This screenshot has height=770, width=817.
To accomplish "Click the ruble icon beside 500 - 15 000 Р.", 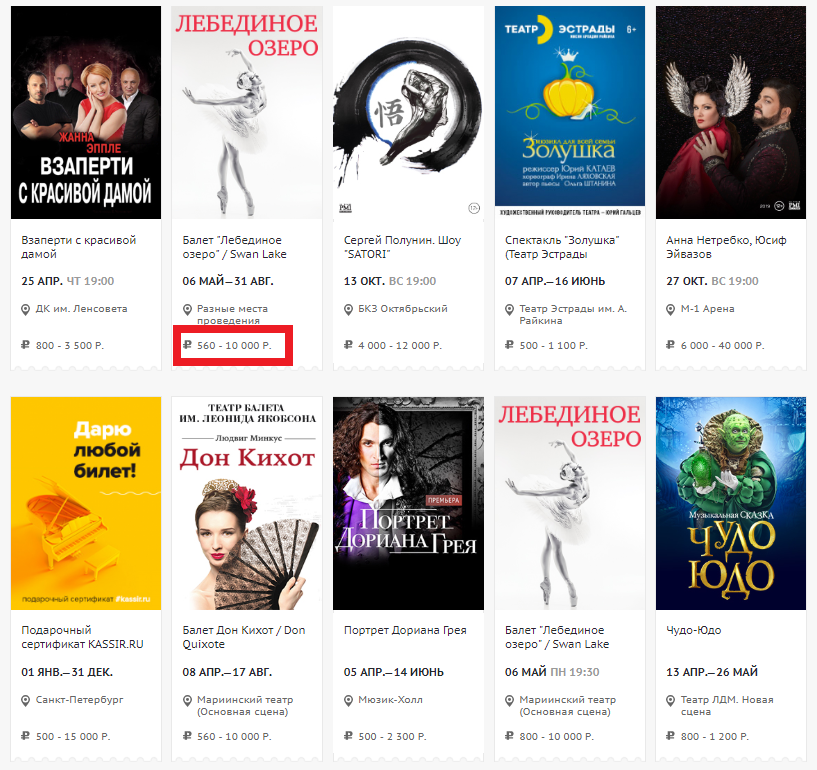I will (x=25, y=736).
